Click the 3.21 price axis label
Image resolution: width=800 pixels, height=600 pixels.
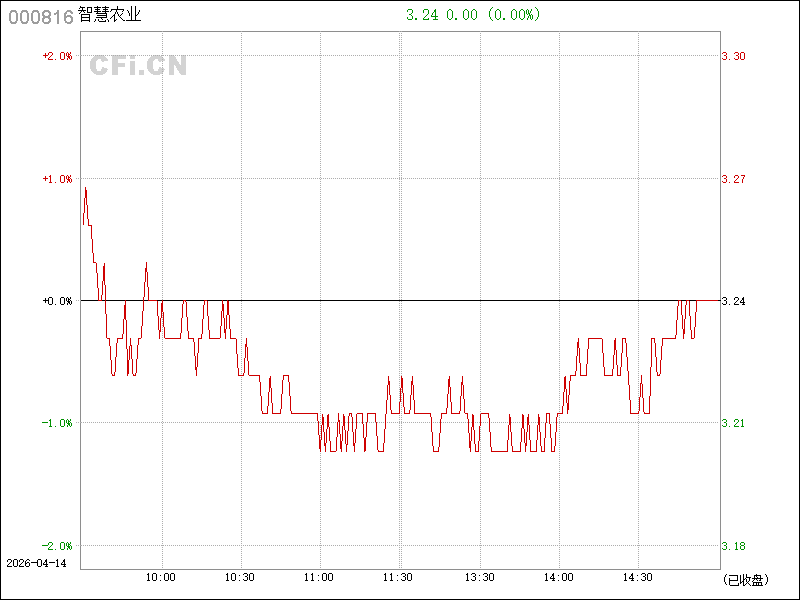coord(734,423)
